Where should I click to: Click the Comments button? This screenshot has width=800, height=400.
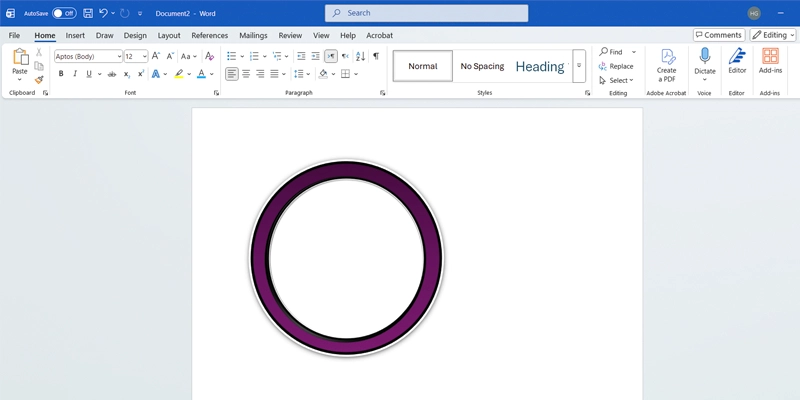718,35
